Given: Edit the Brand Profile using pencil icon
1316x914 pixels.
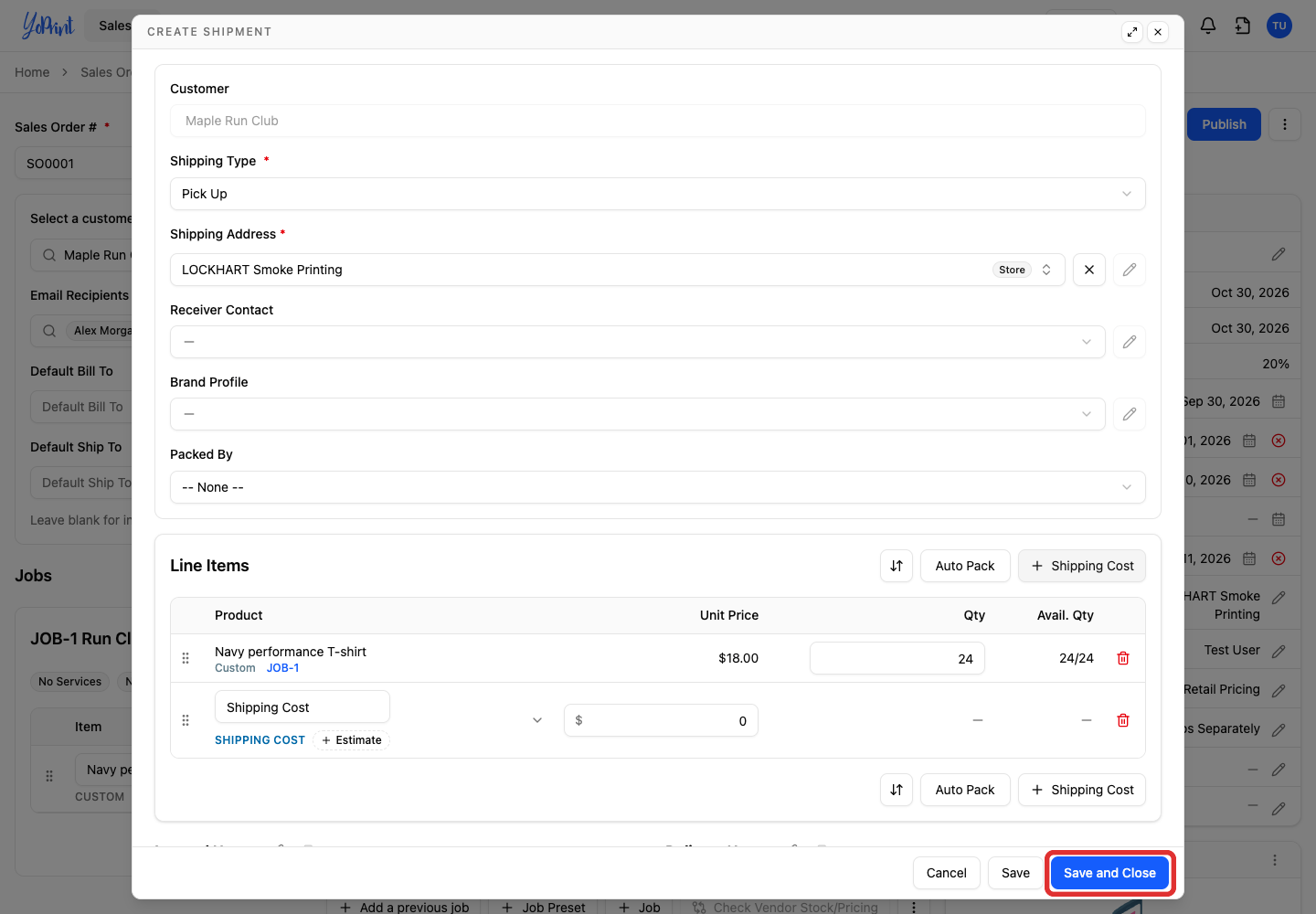Looking at the screenshot, I should pos(1130,414).
